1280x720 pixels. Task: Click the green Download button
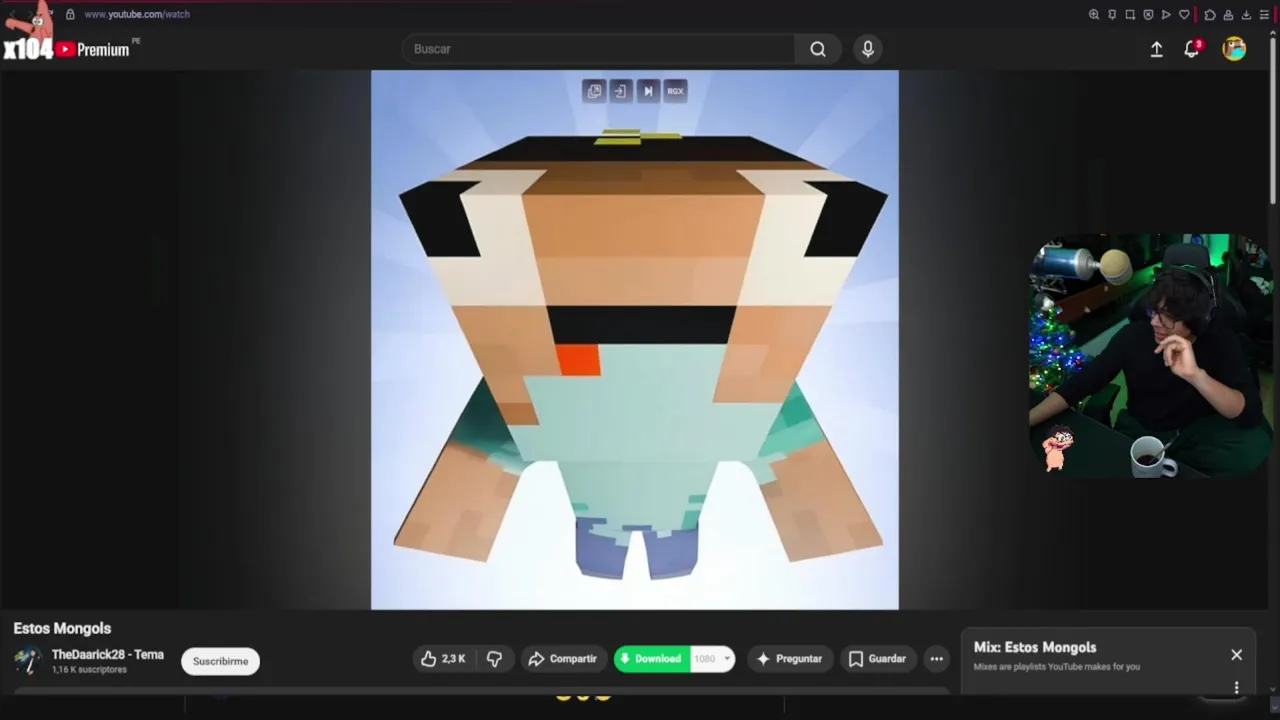(652, 659)
